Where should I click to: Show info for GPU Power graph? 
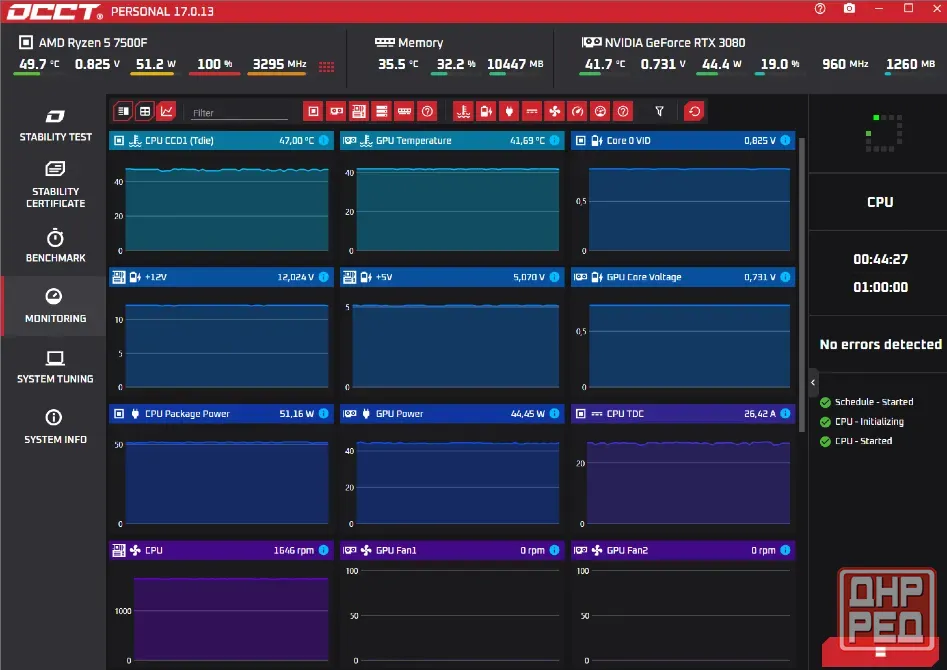click(554, 413)
